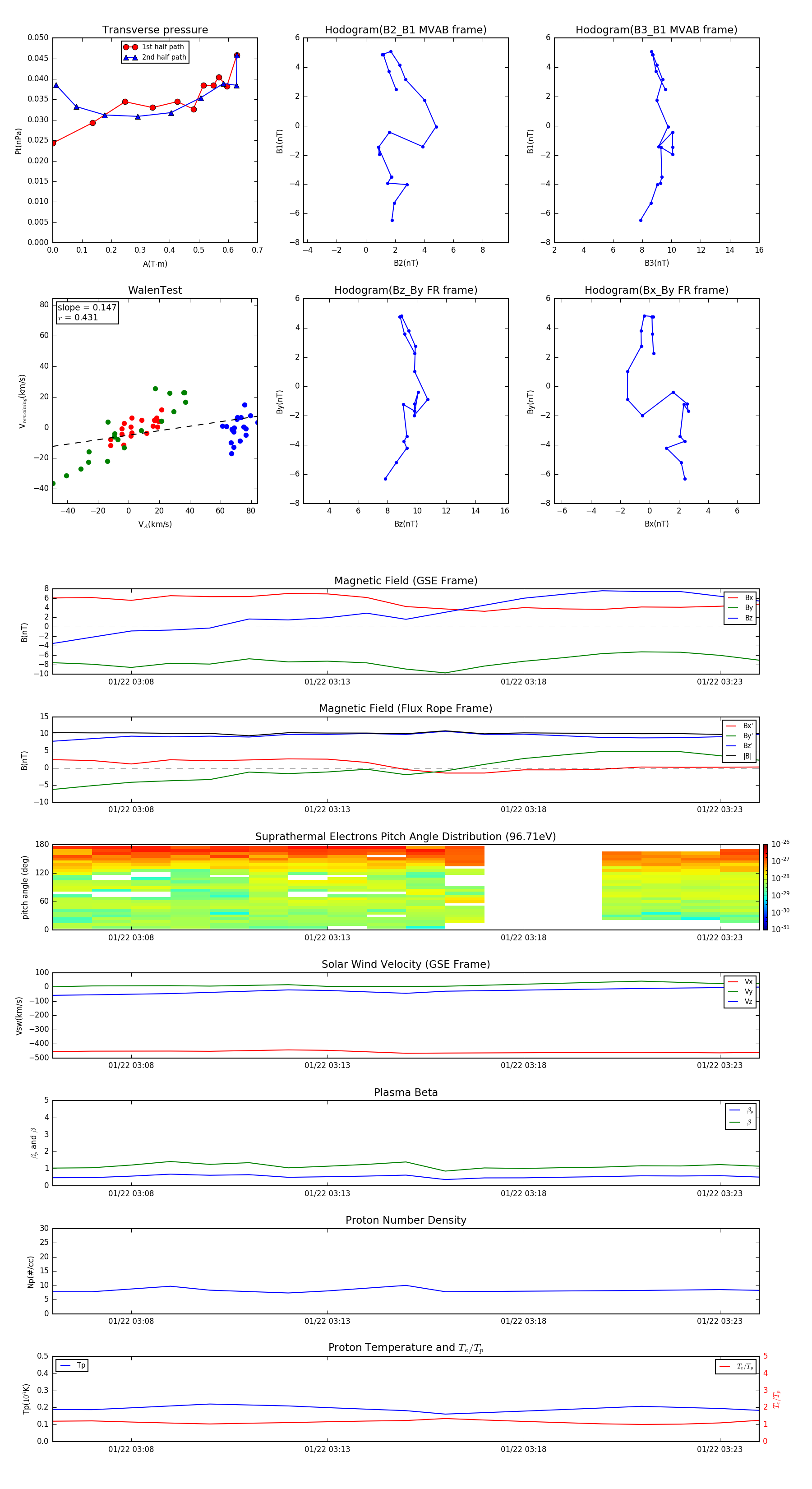Click the "Bz'" flux rope legend entry
The width and height of the screenshot is (812, 1489).
pyautogui.click(x=740, y=746)
